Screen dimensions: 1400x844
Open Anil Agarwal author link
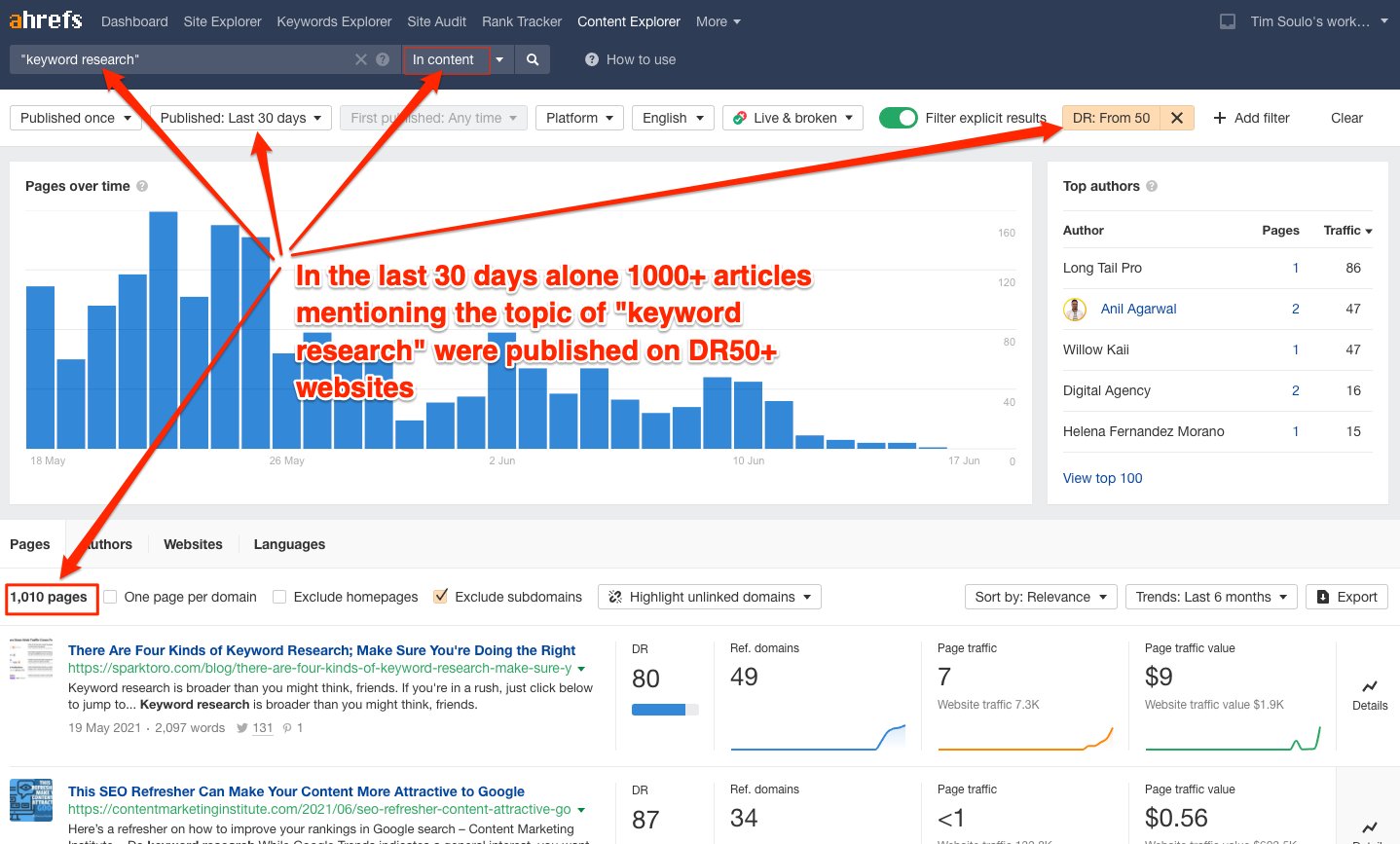point(1138,309)
